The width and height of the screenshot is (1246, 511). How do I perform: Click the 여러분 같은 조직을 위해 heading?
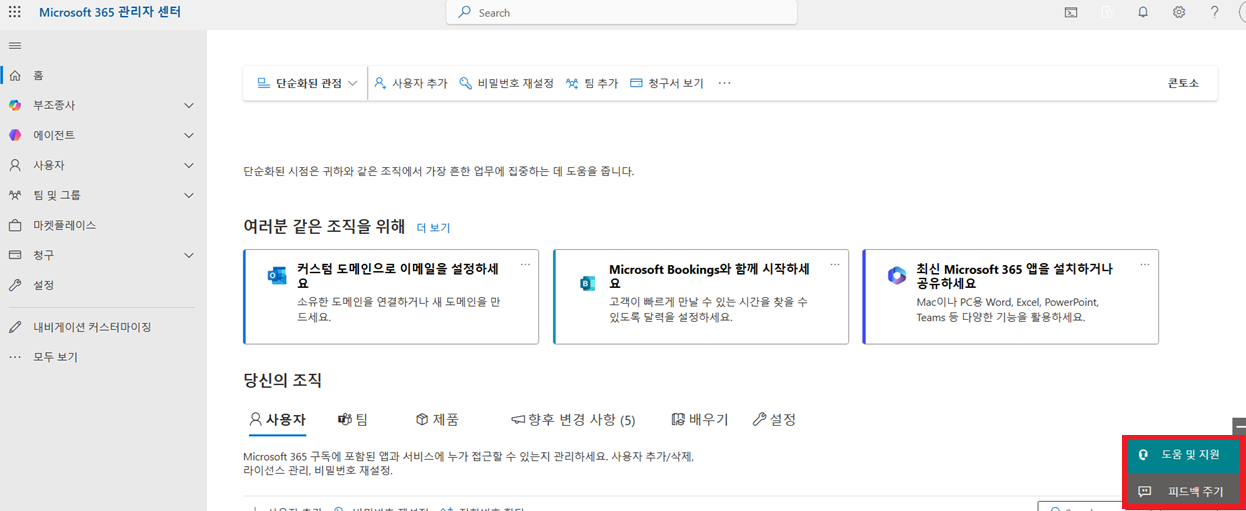coord(325,227)
